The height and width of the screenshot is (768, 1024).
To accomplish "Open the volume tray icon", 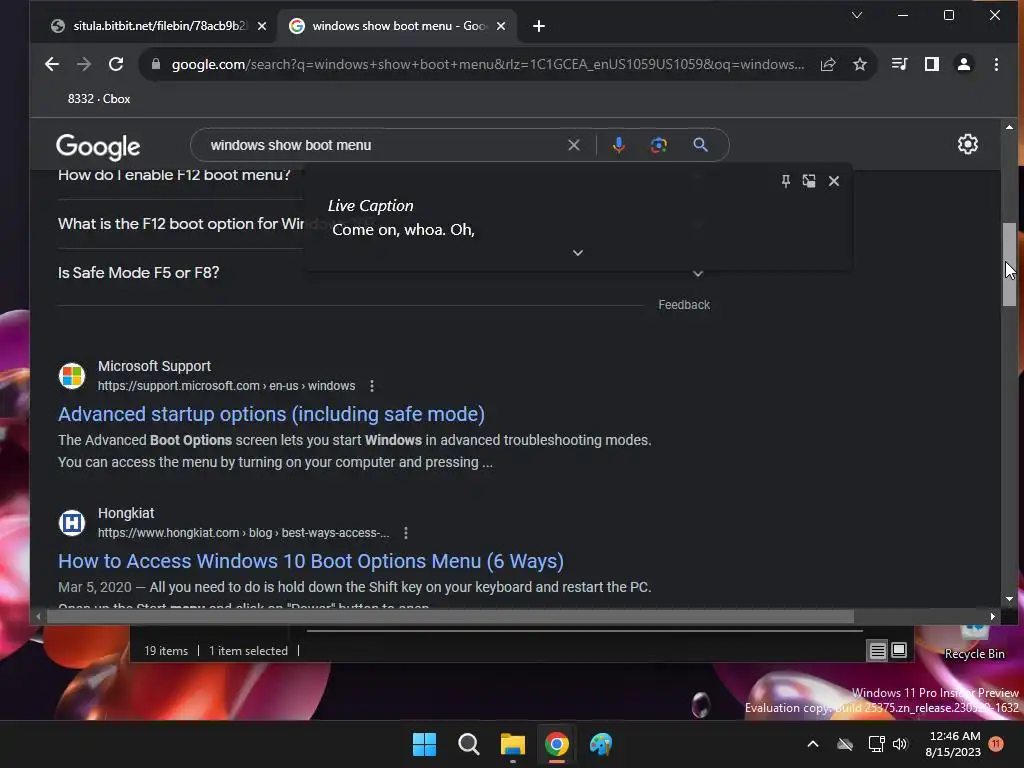I will (x=901, y=744).
